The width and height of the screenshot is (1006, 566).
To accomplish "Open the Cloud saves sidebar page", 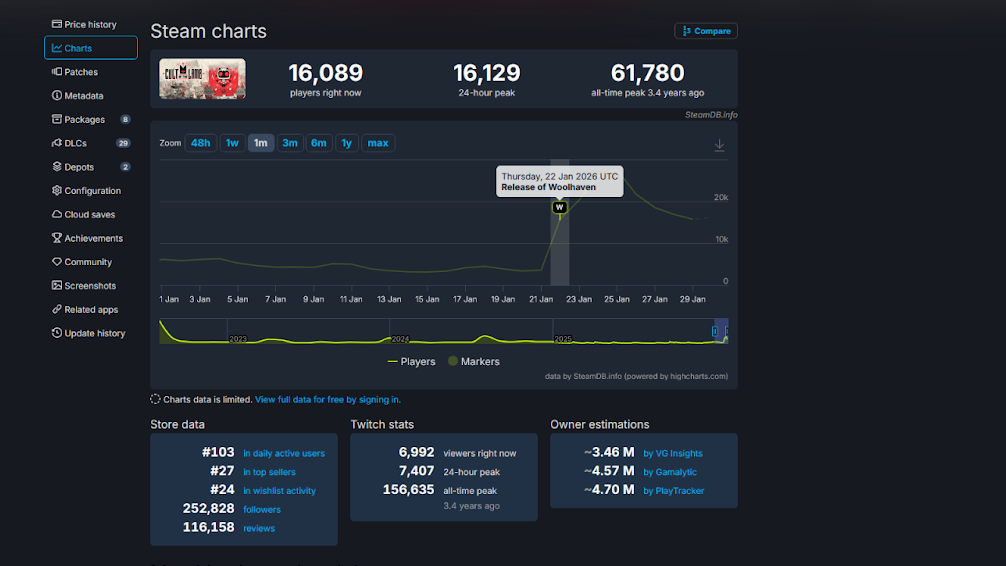I will point(89,215).
